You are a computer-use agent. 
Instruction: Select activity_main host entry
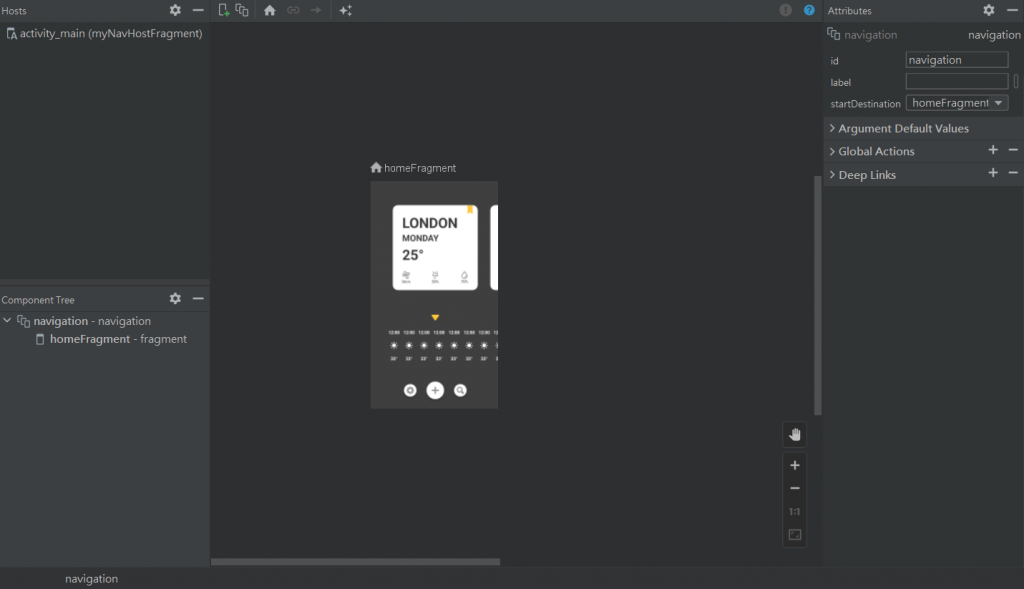104,33
